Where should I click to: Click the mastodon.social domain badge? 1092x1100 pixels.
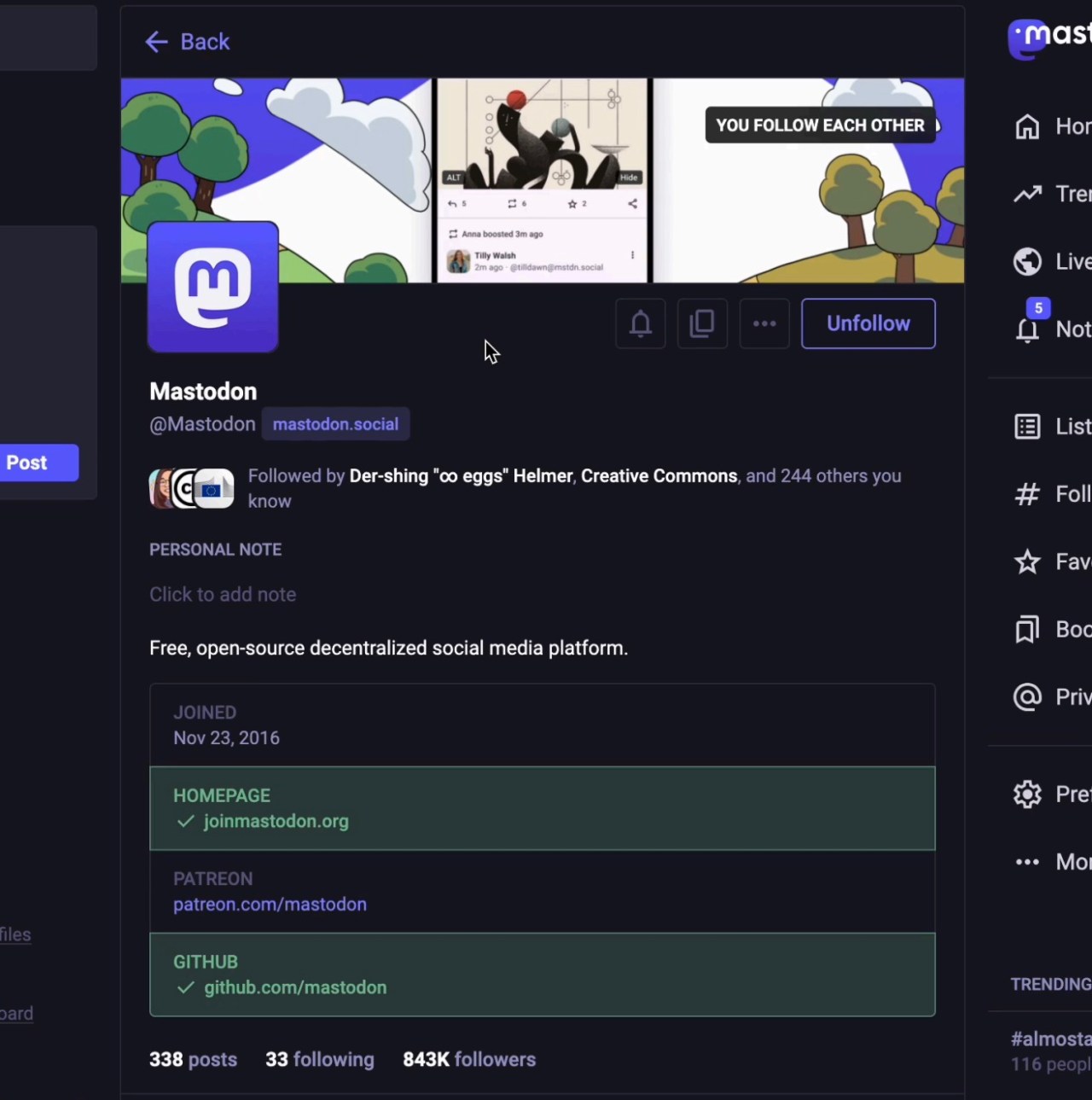point(335,424)
